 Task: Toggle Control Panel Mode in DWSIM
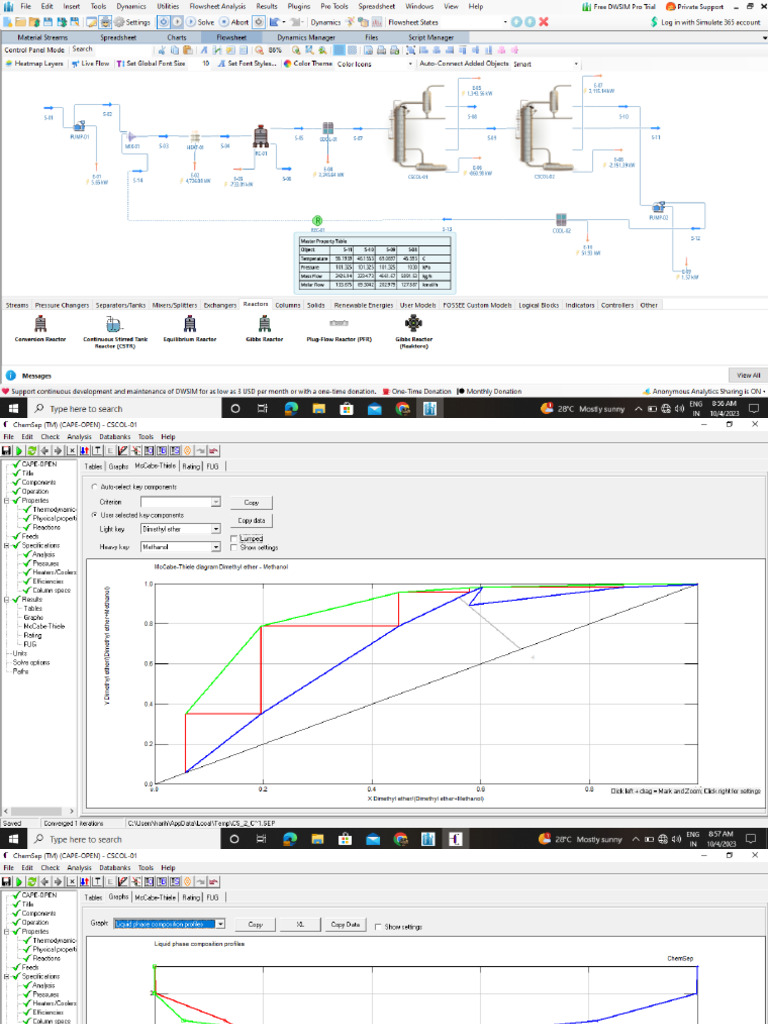coord(35,50)
